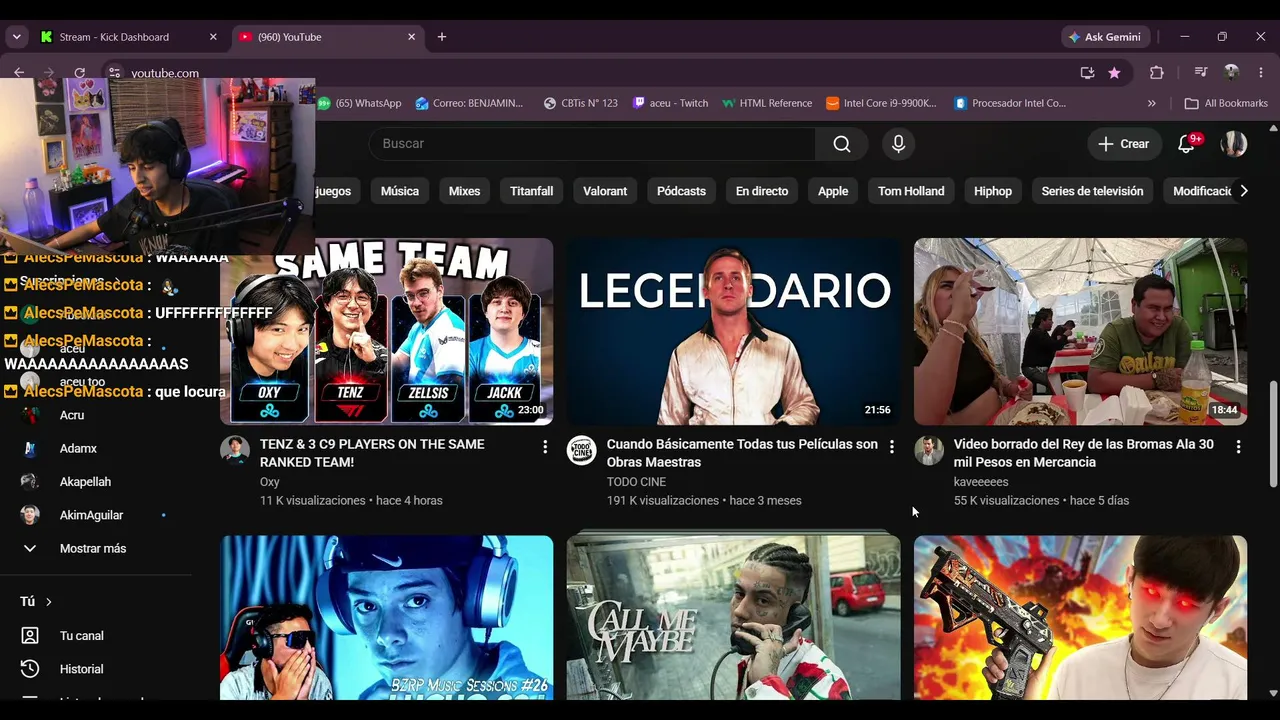The height and width of the screenshot is (720, 1280).
Task: Select the Series de televisión chip
Action: [1092, 191]
